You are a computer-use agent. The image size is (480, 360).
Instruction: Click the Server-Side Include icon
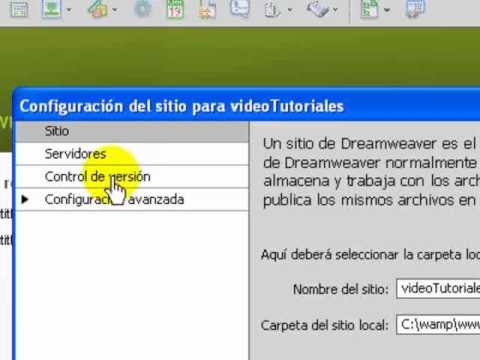point(207,9)
